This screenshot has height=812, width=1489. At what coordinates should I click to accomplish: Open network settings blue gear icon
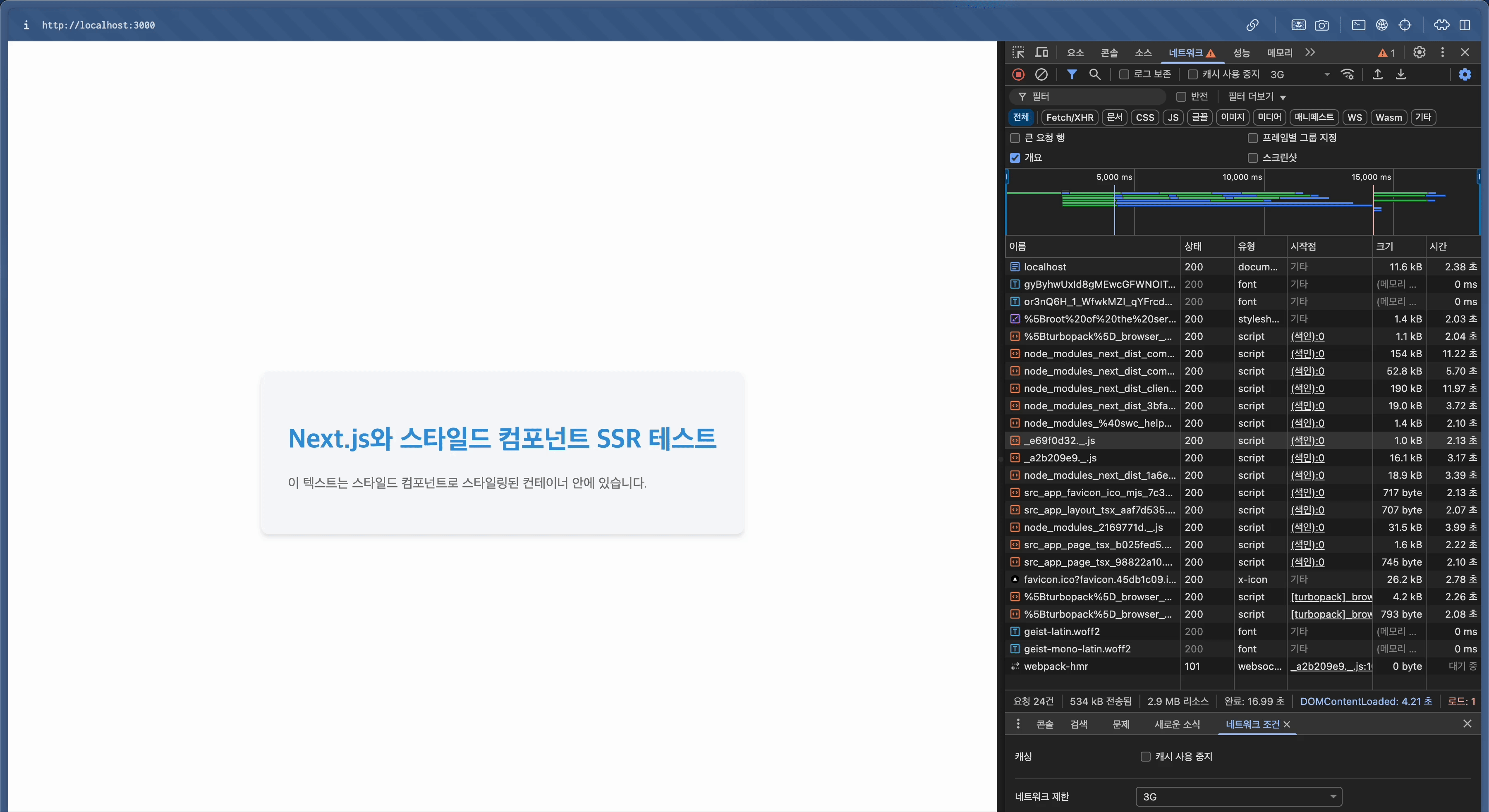tap(1465, 74)
